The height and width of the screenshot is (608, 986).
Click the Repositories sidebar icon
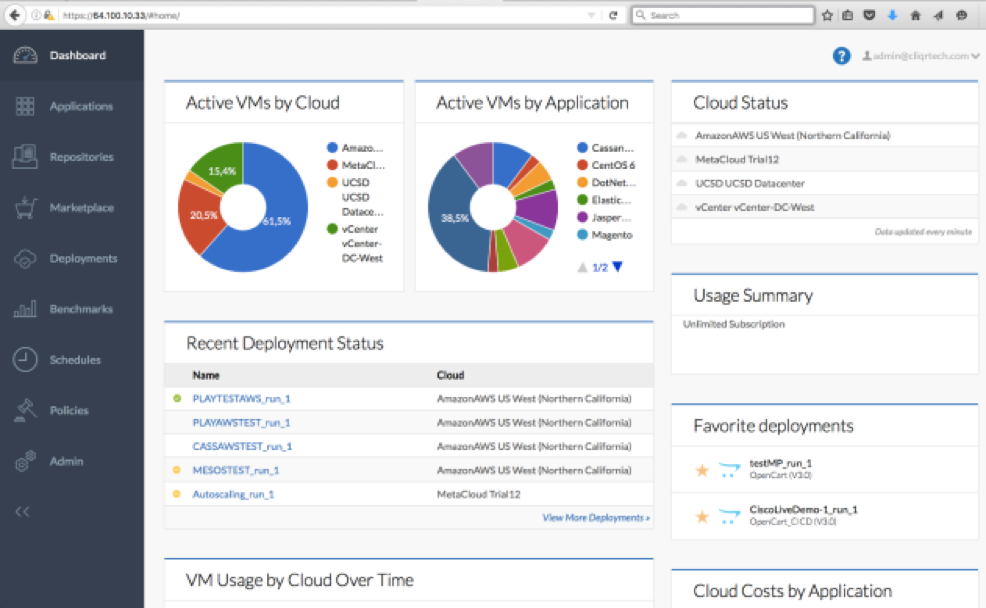25,157
